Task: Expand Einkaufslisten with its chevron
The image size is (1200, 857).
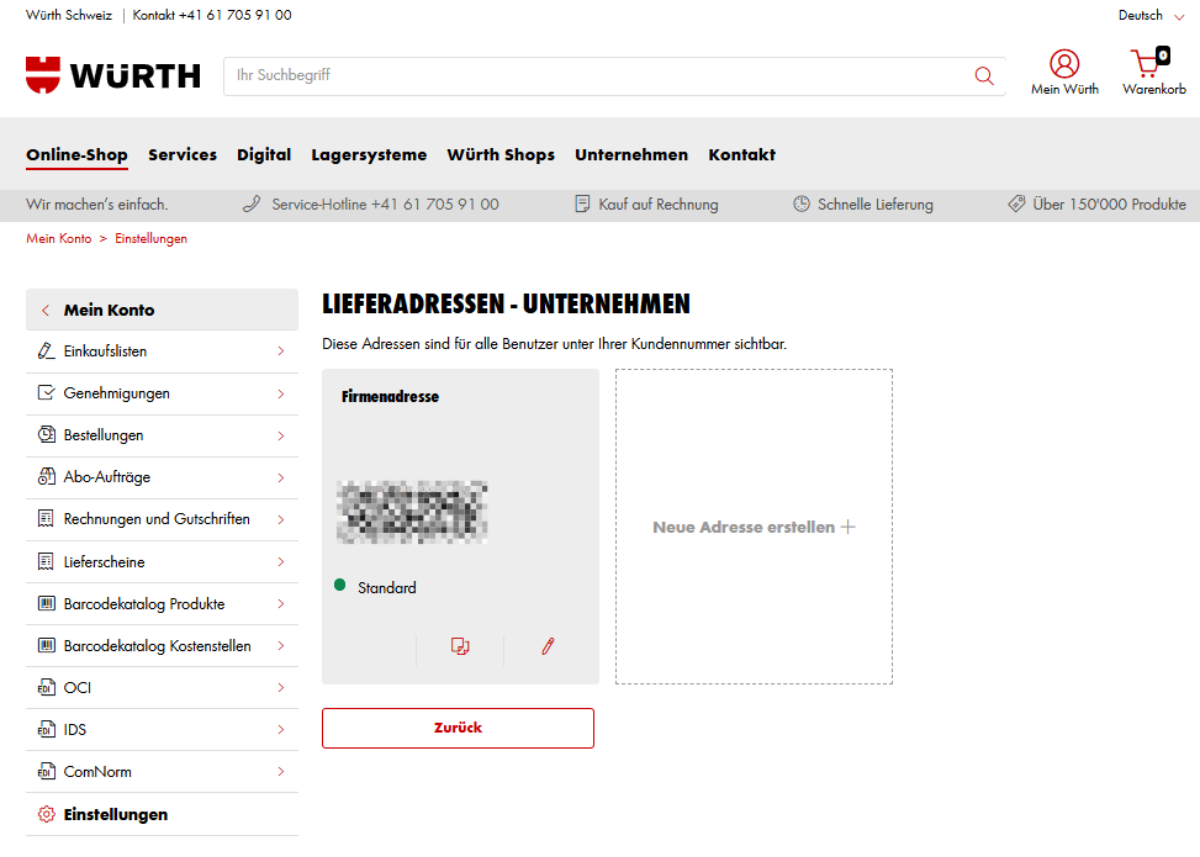Action: [281, 351]
